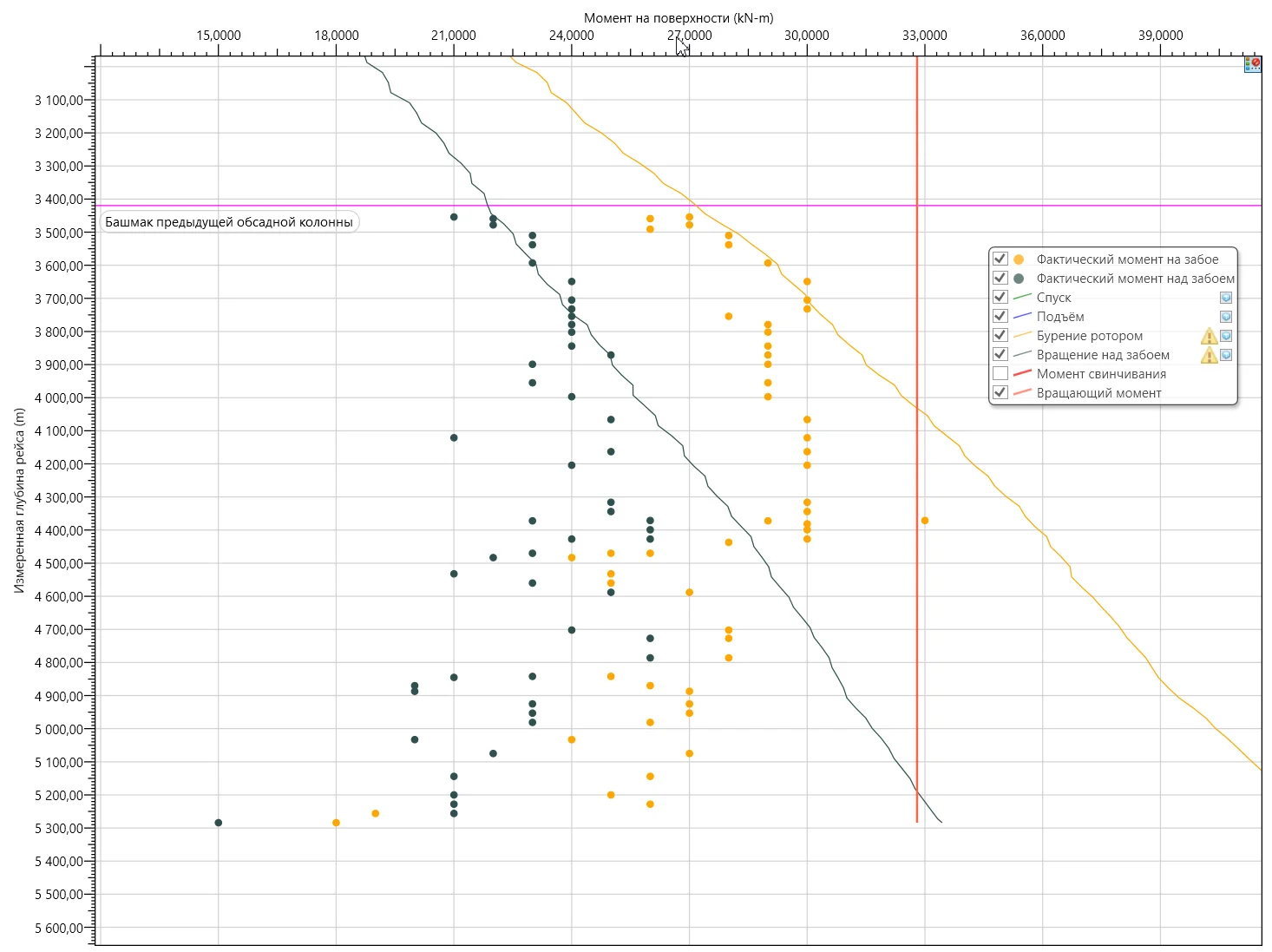The image size is (1272, 952).
Task: Click the blue icon next to Спуск
Action: pos(1225,298)
